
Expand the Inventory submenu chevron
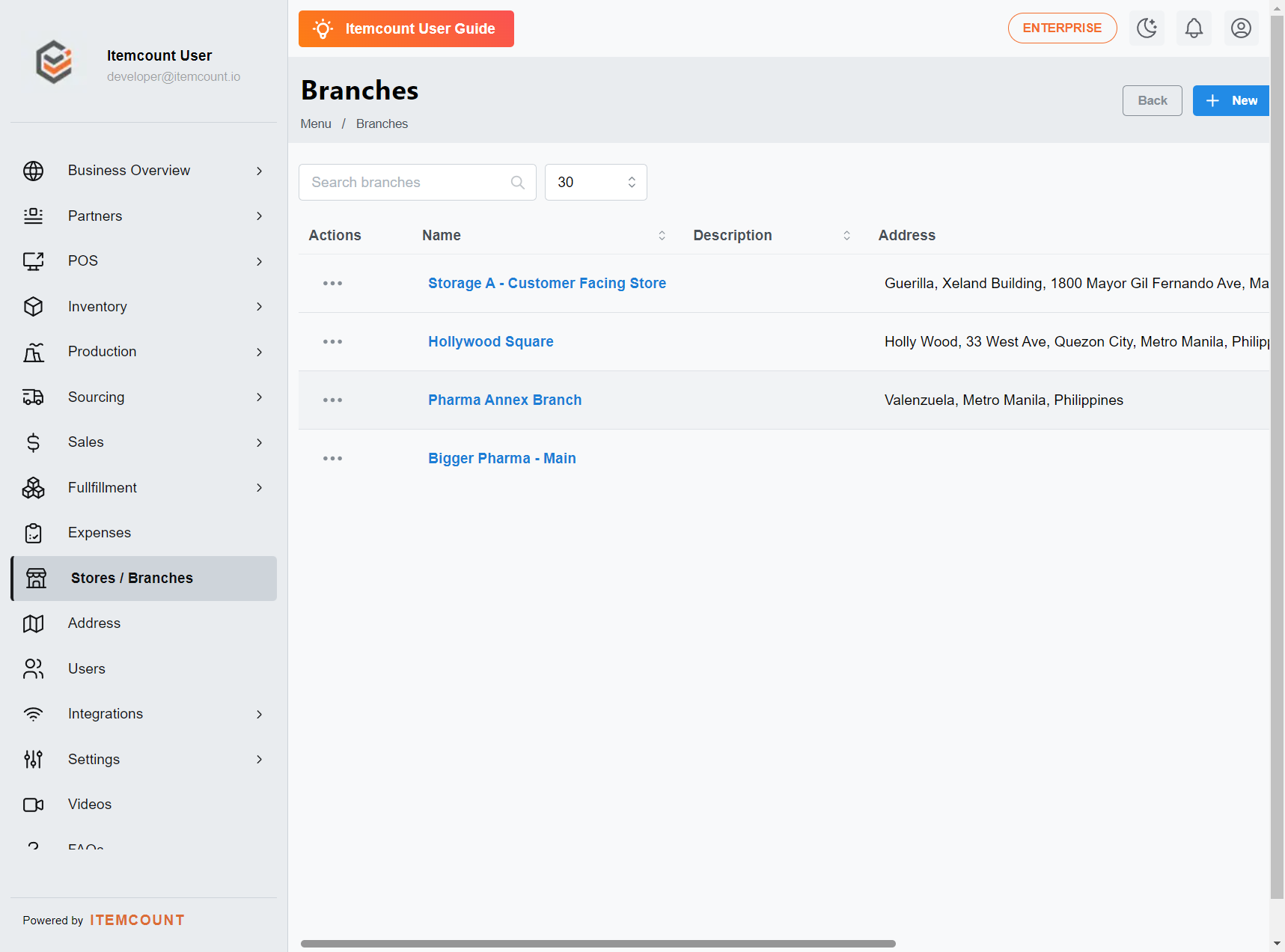point(259,307)
